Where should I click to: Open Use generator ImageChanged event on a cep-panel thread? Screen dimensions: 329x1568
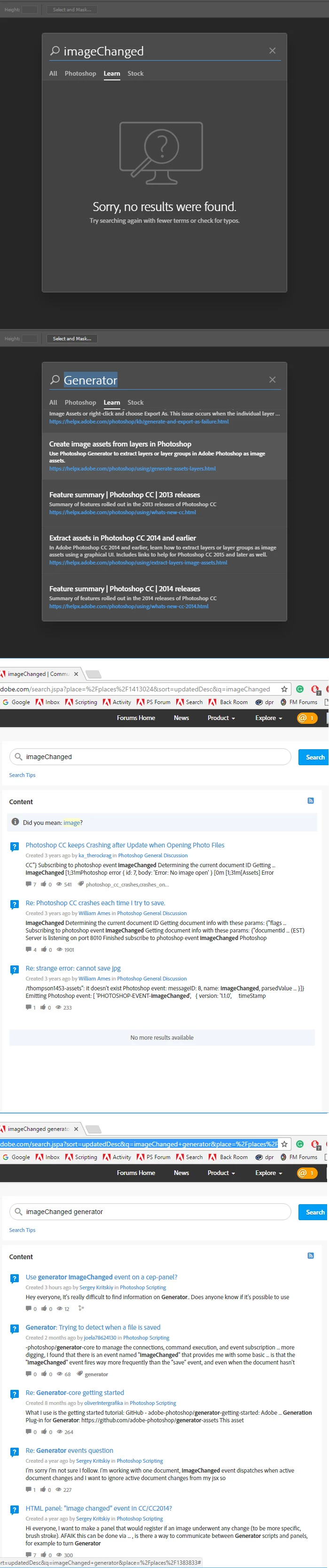point(102,1278)
